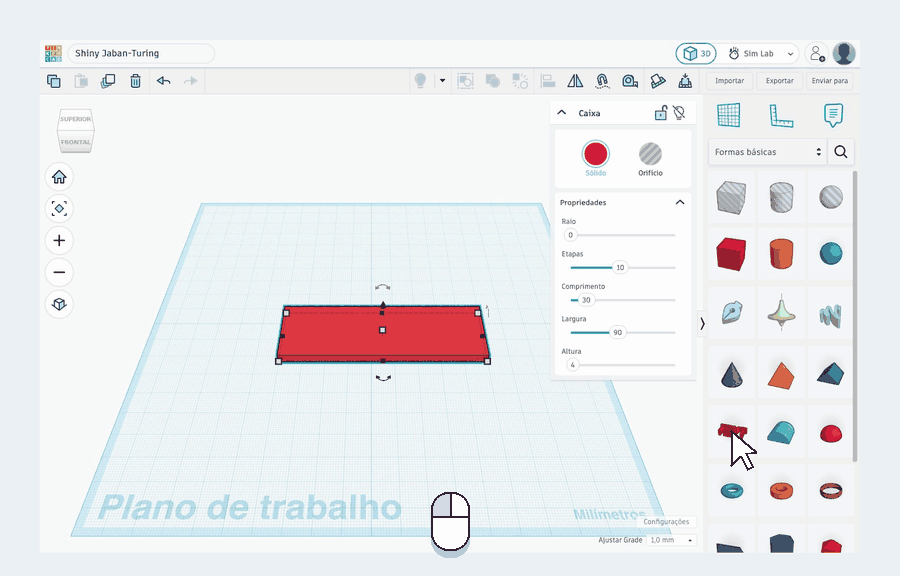Zoom out with the minus button
This screenshot has height=576, width=900.
click(x=59, y=272)
